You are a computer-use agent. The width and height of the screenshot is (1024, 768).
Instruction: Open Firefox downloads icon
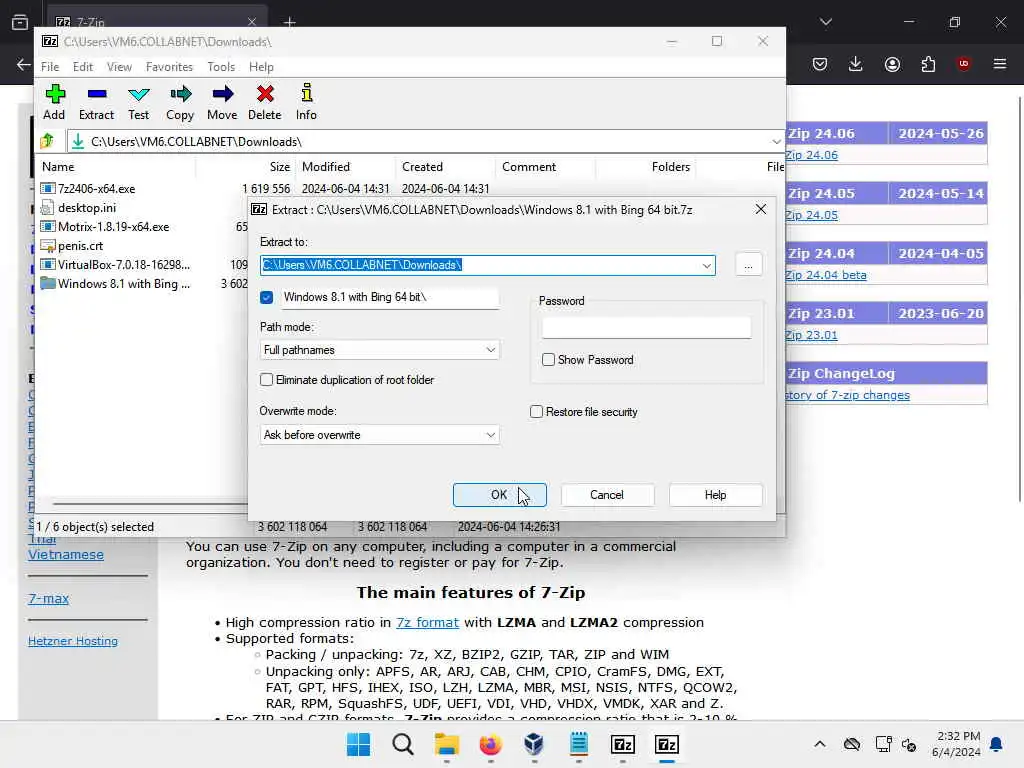[856, 64]
